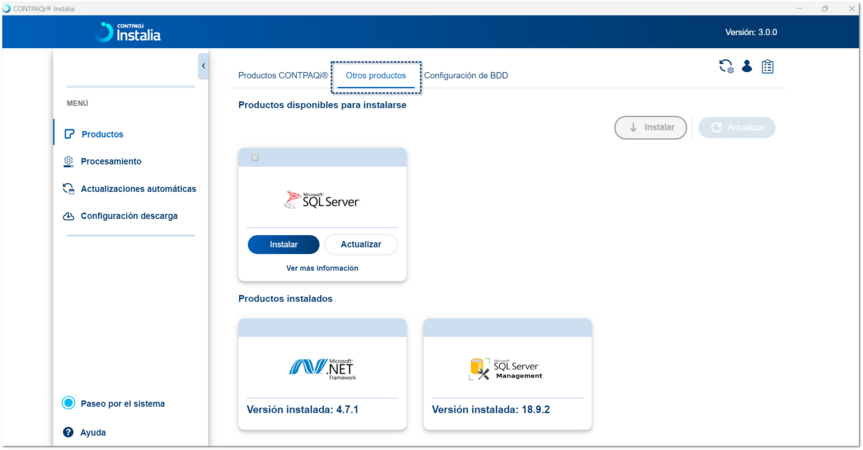Viewport: 863px width, 450px height.
Task: Open the clipboard log icon
Action: [767, 67]
